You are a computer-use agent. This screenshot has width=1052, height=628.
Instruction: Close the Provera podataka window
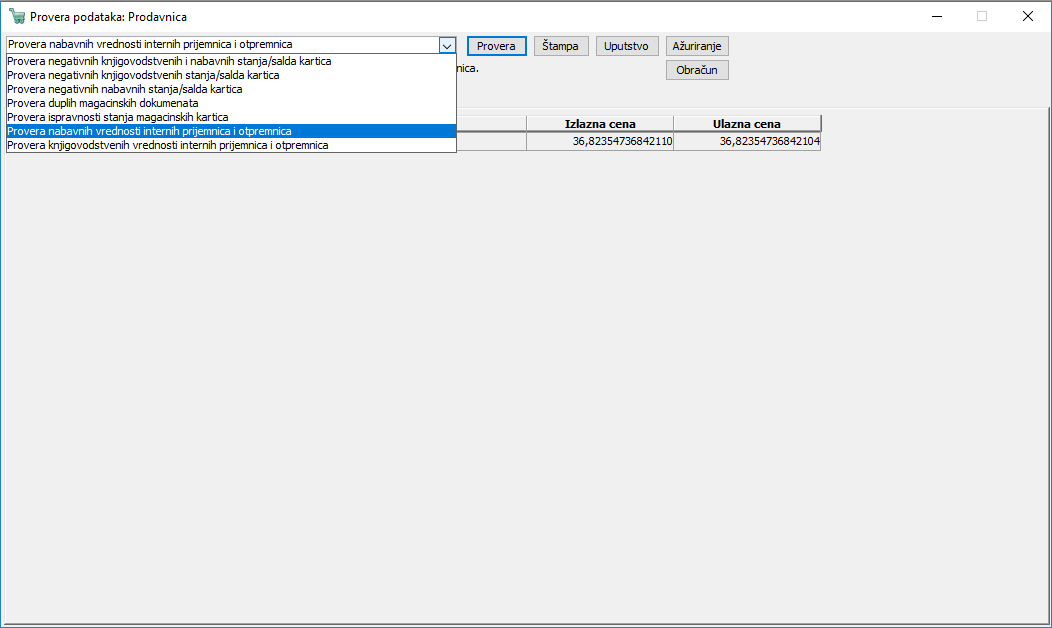(1028, 16)
